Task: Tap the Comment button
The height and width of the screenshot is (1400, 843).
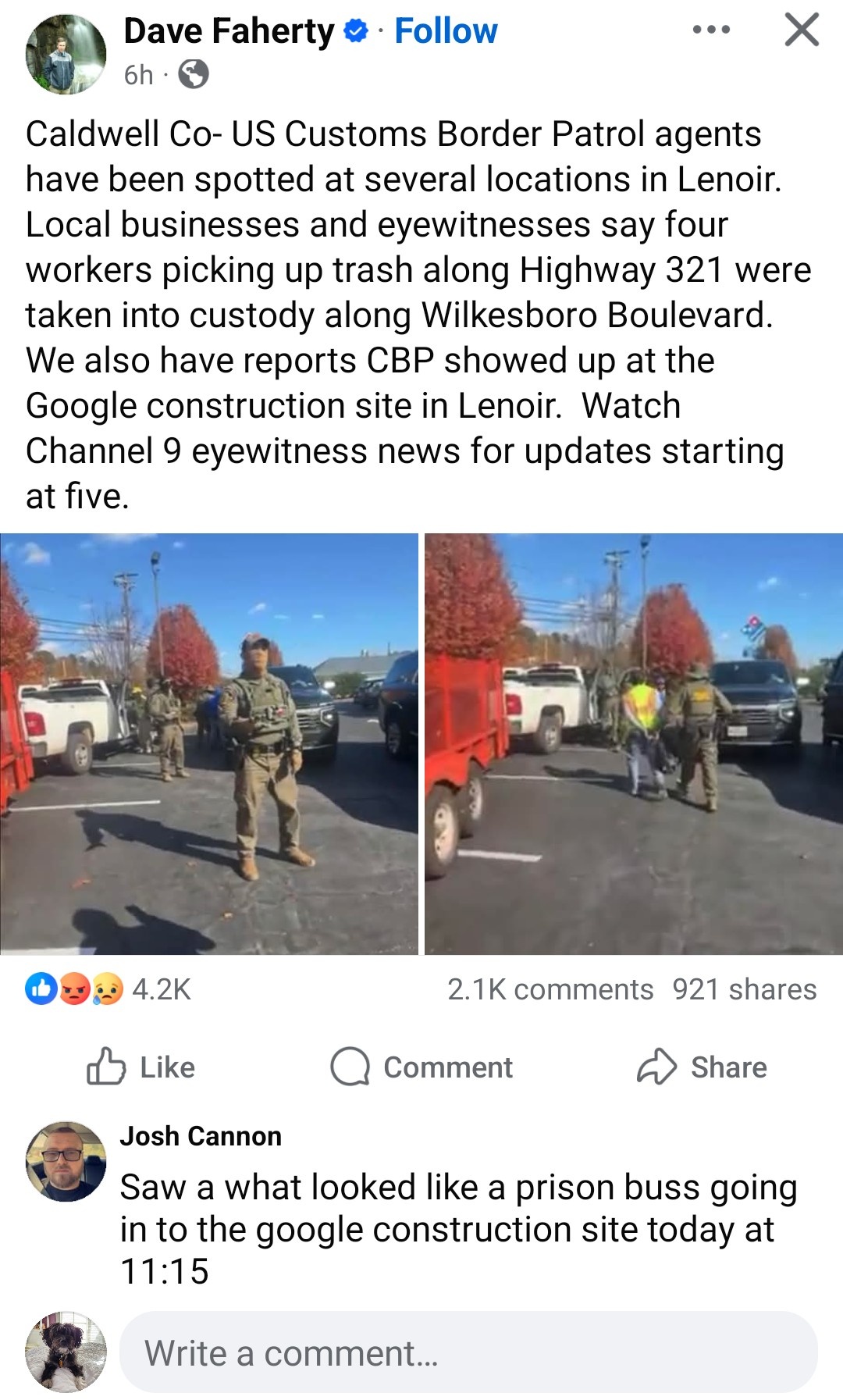Action: pyautogui.click(x=421, y=1067)
